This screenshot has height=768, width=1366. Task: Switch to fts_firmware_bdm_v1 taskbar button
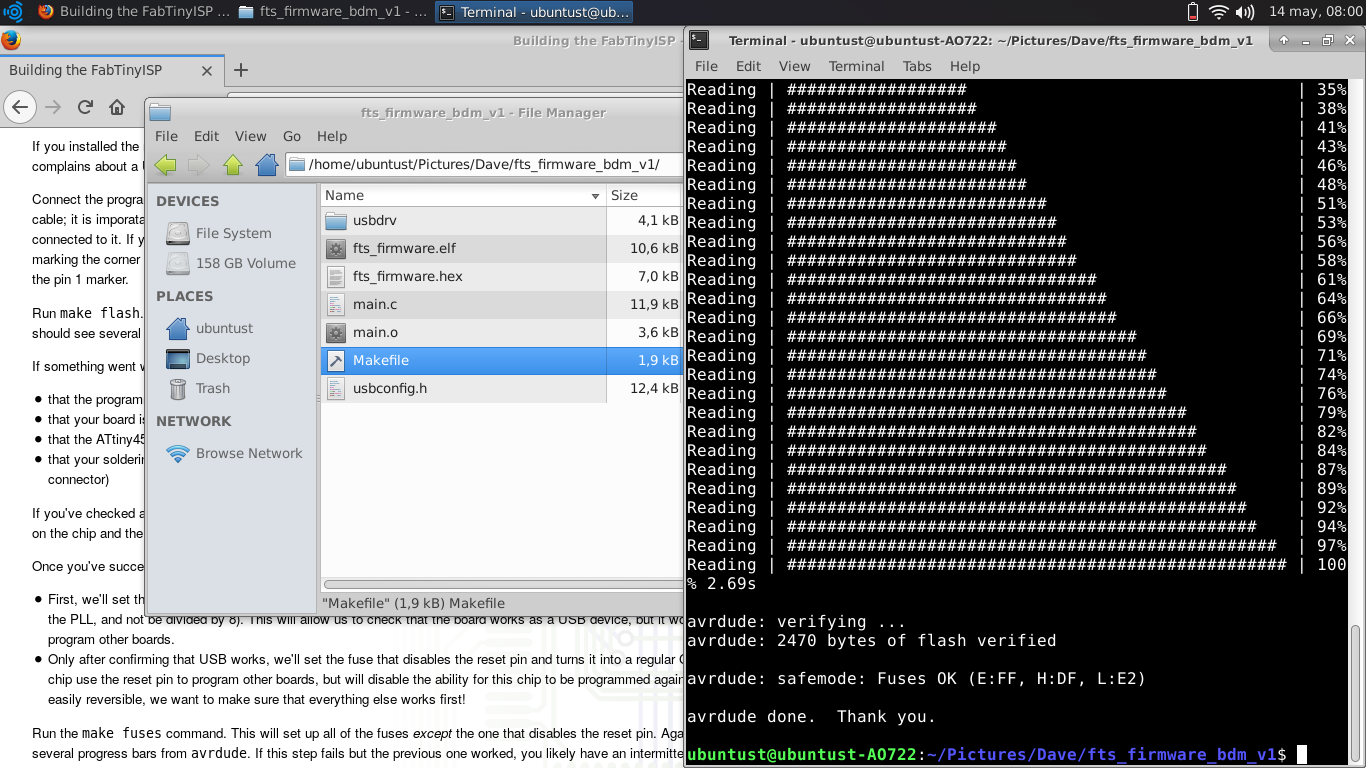coord(334,12)
